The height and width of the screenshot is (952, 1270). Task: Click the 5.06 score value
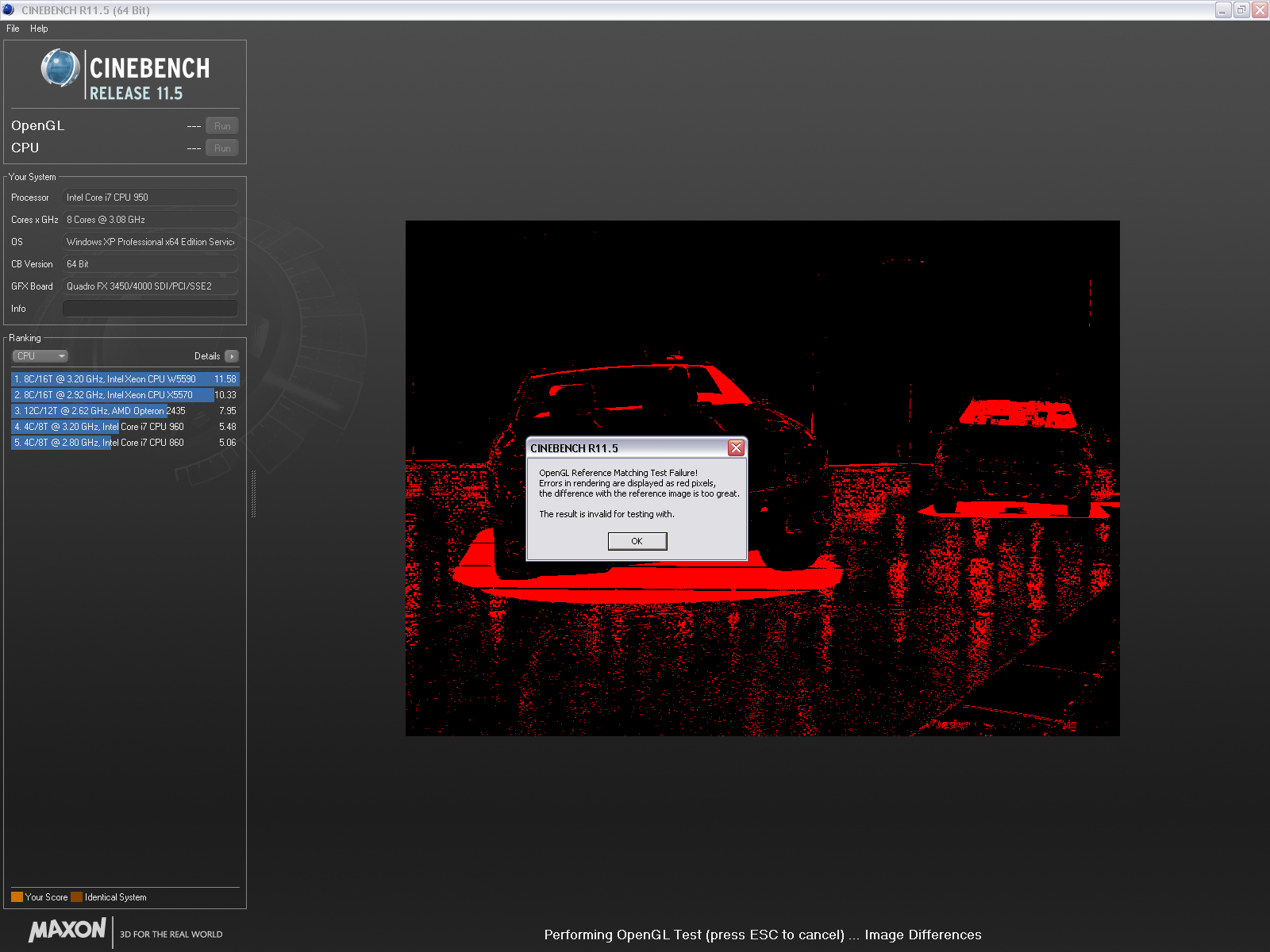(x=228, y=443)
